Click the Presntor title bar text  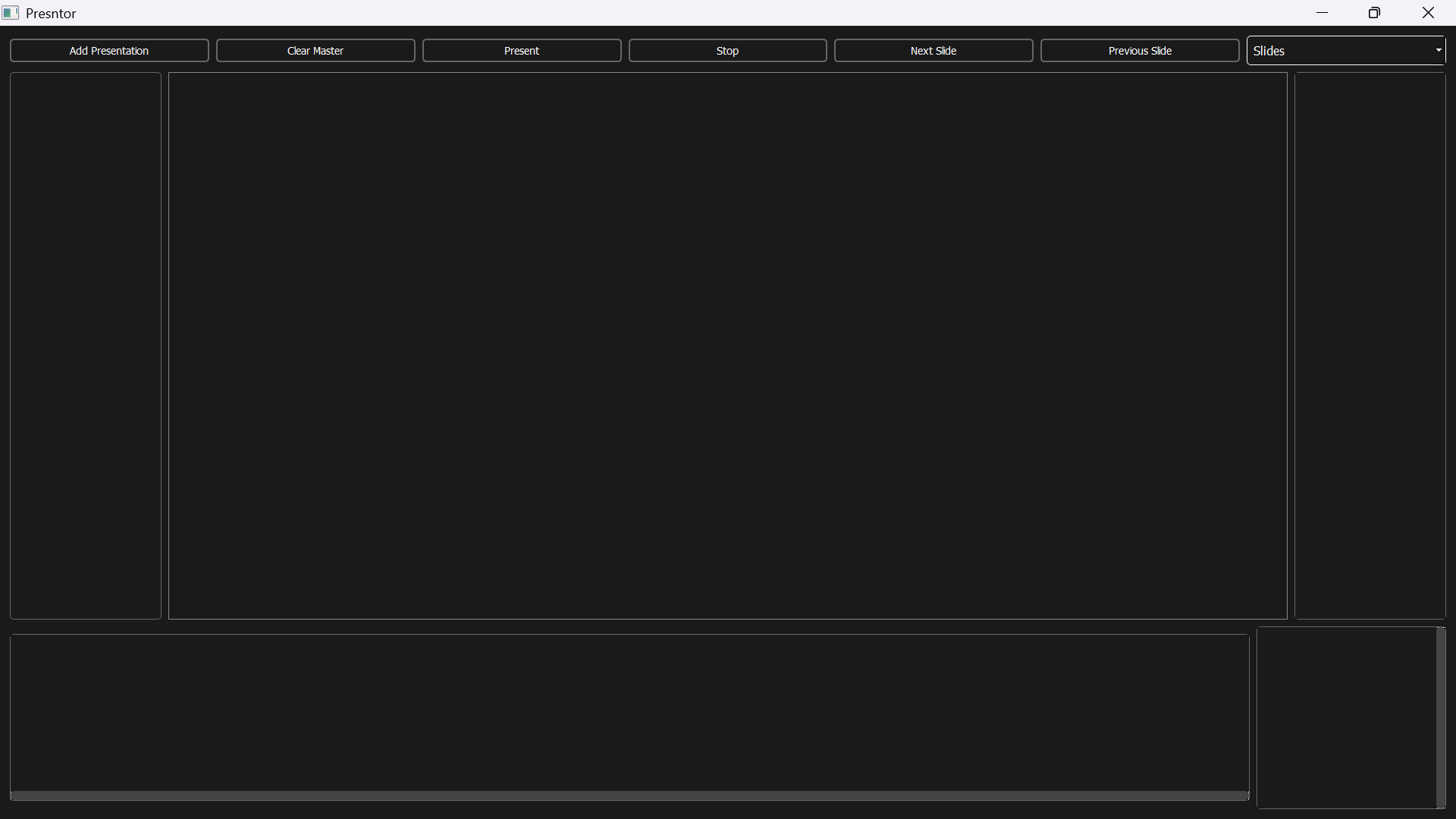pos(51,13)
